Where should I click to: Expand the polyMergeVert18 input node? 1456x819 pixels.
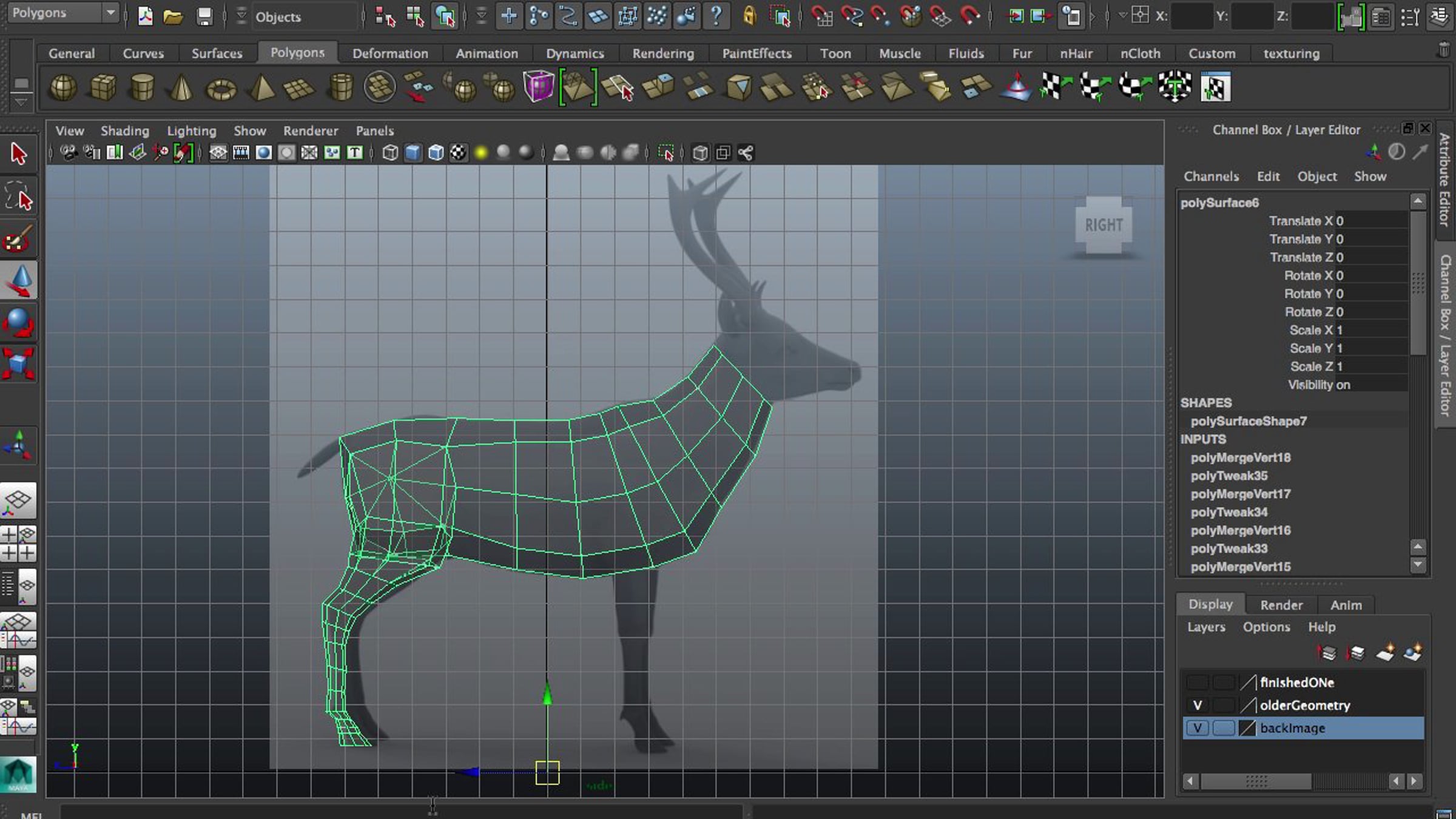tap(1241, 458)
